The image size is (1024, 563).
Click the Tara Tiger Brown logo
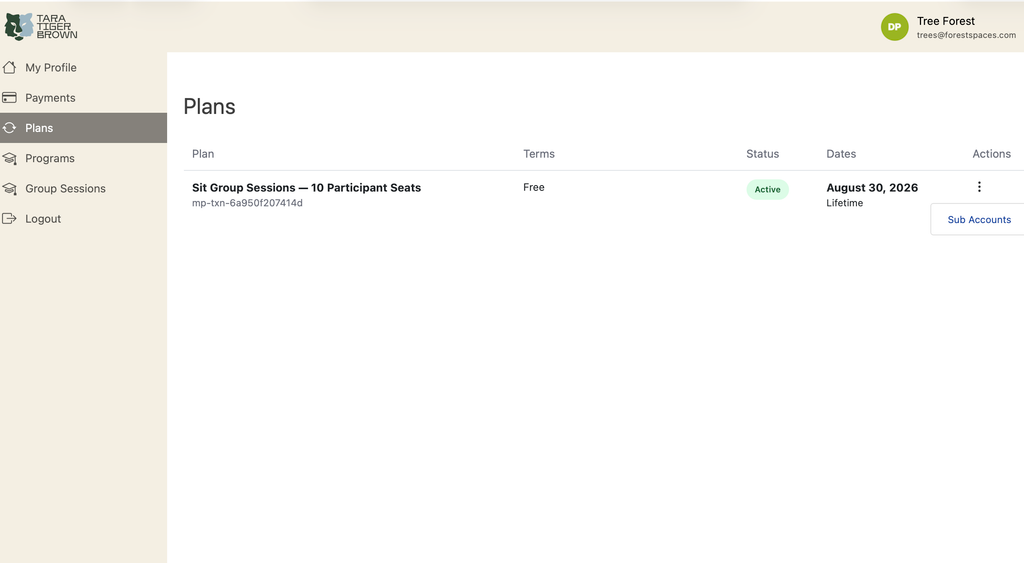pos(40,27)
